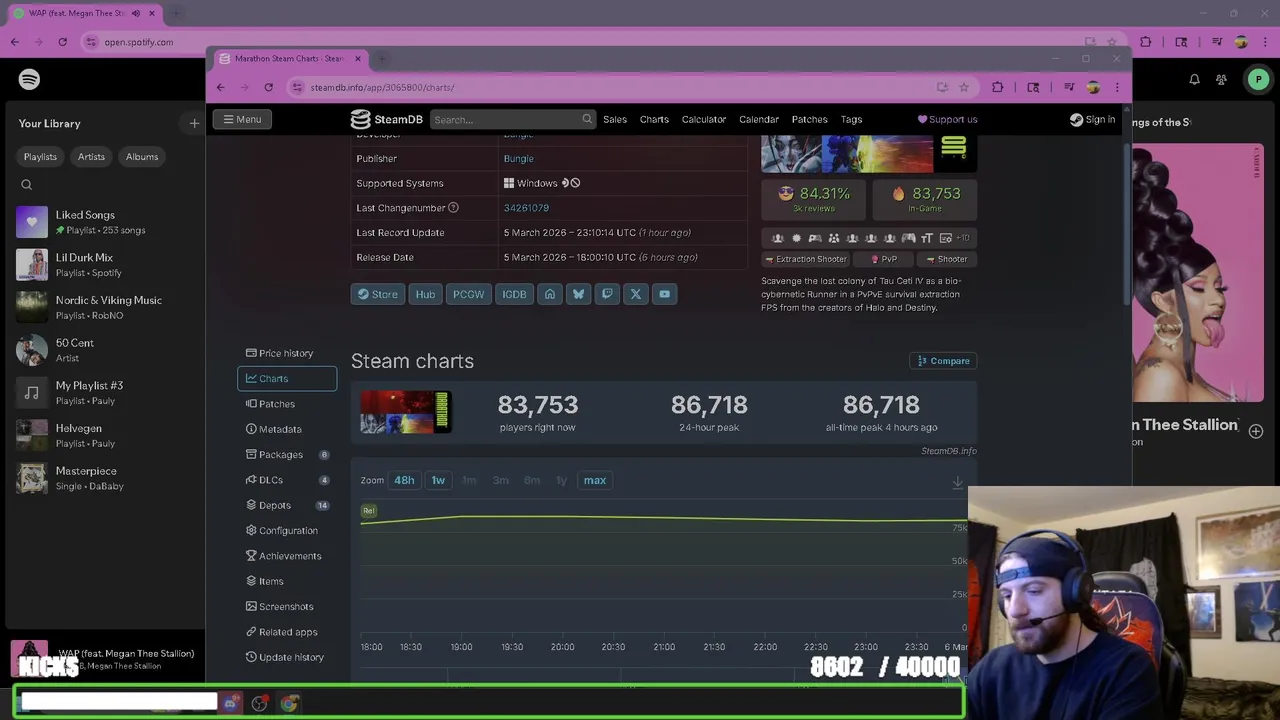Click the homepage house icon
The height and width of the screenshot is (720, 1280).
coord(549,294)
